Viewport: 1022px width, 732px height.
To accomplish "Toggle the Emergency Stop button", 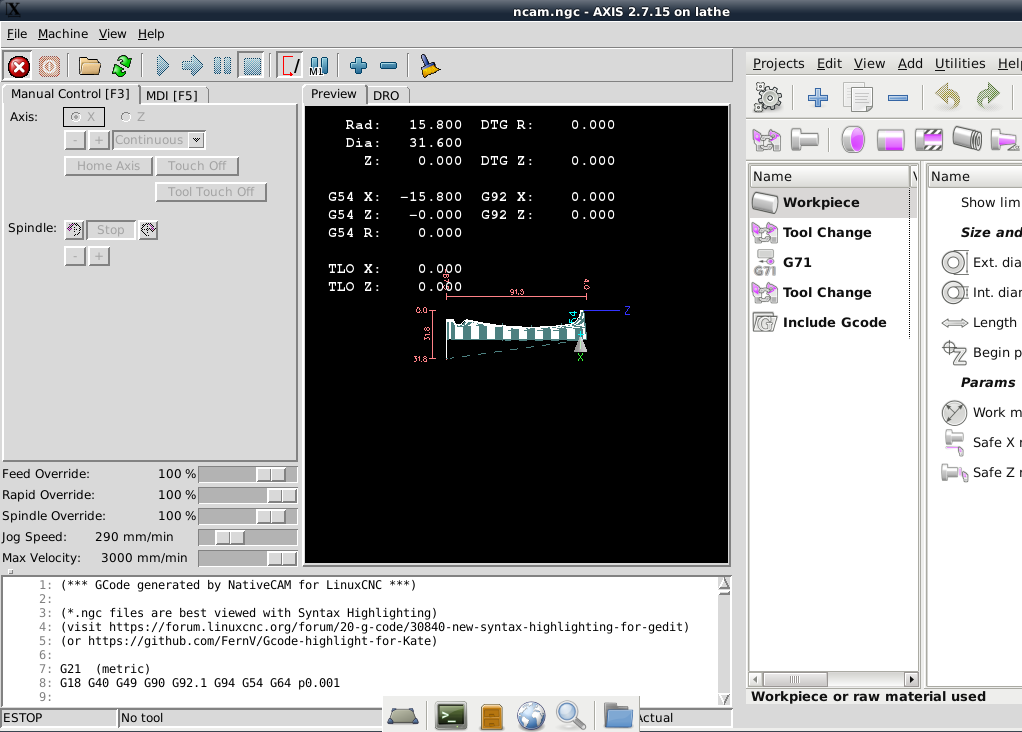I will (x=19, y=67).
